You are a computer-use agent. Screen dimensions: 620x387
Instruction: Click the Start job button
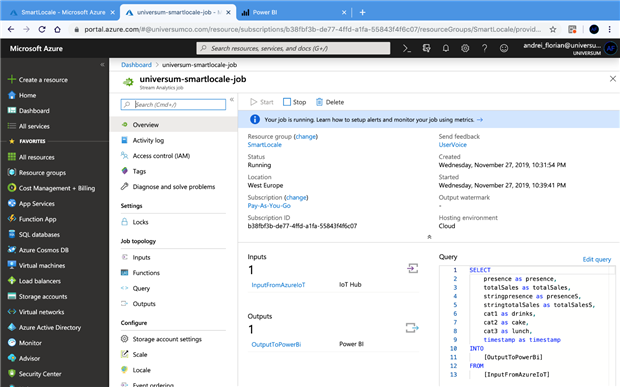262,102
